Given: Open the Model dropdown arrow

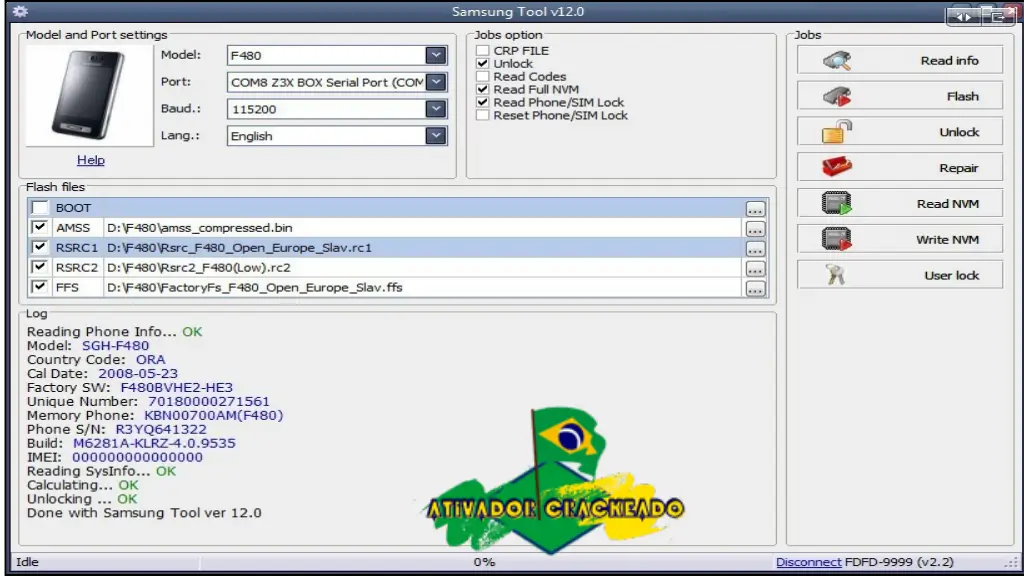Looking at the screenshot, I should [436, 56].
